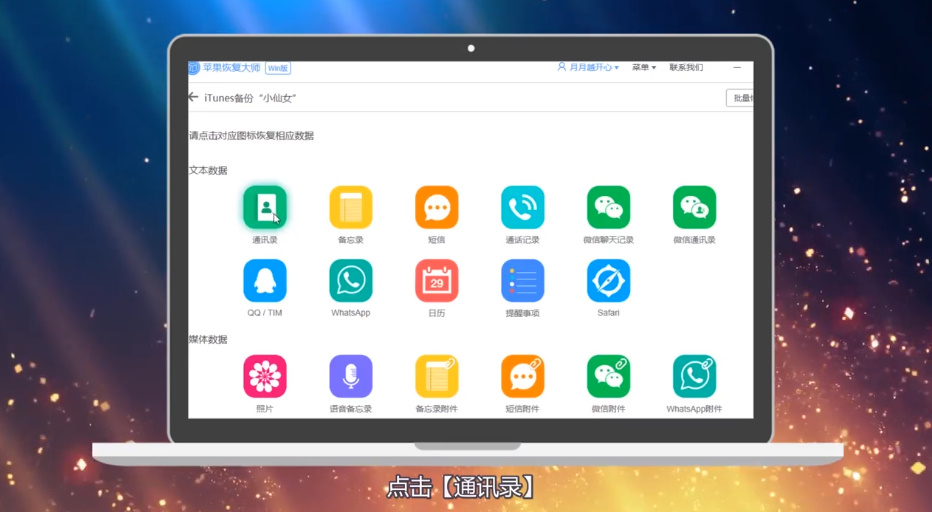The height and width of the screenshot is (512, 932).
Task: Click the 联系我们 link
Action: pyautogui.click(x=686, y=67)
